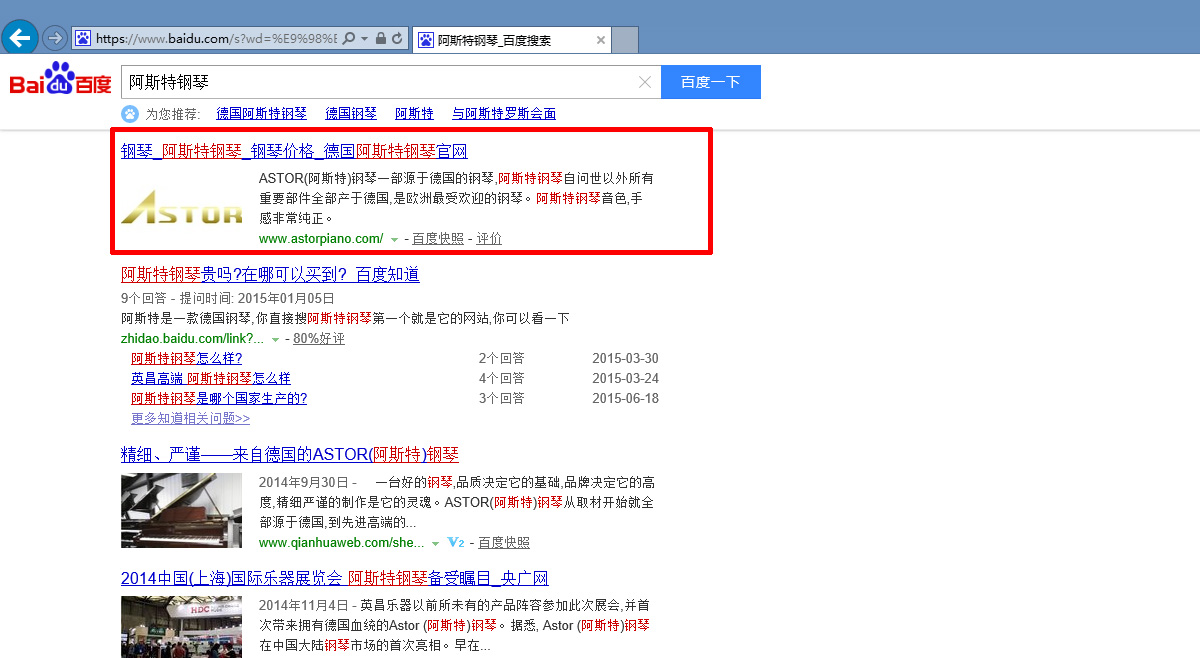Click the magnifier search icon in address bar
Image resolution: width=1200 pixels, height=658 pixels.
347,39
